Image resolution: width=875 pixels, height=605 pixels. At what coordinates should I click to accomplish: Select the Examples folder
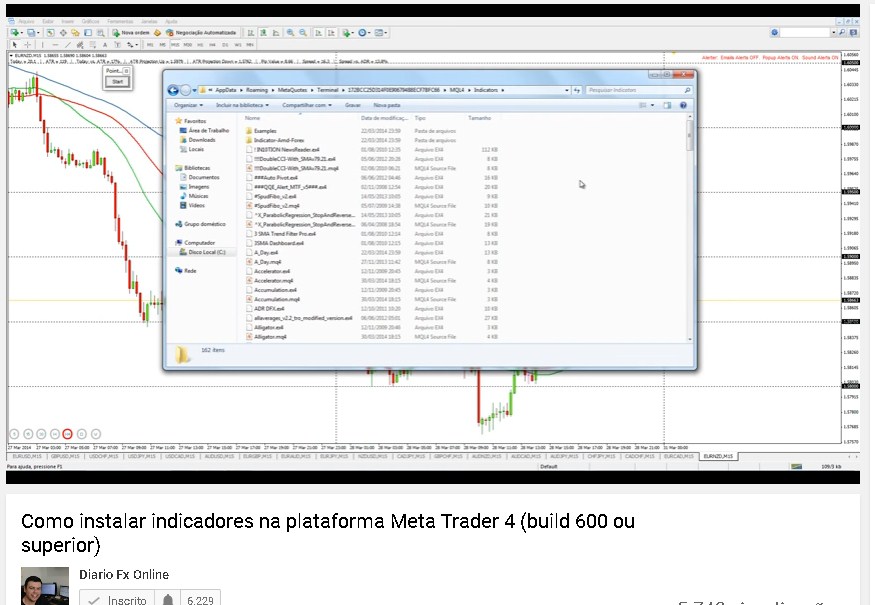pyautogui.click(x=265, y=131)
